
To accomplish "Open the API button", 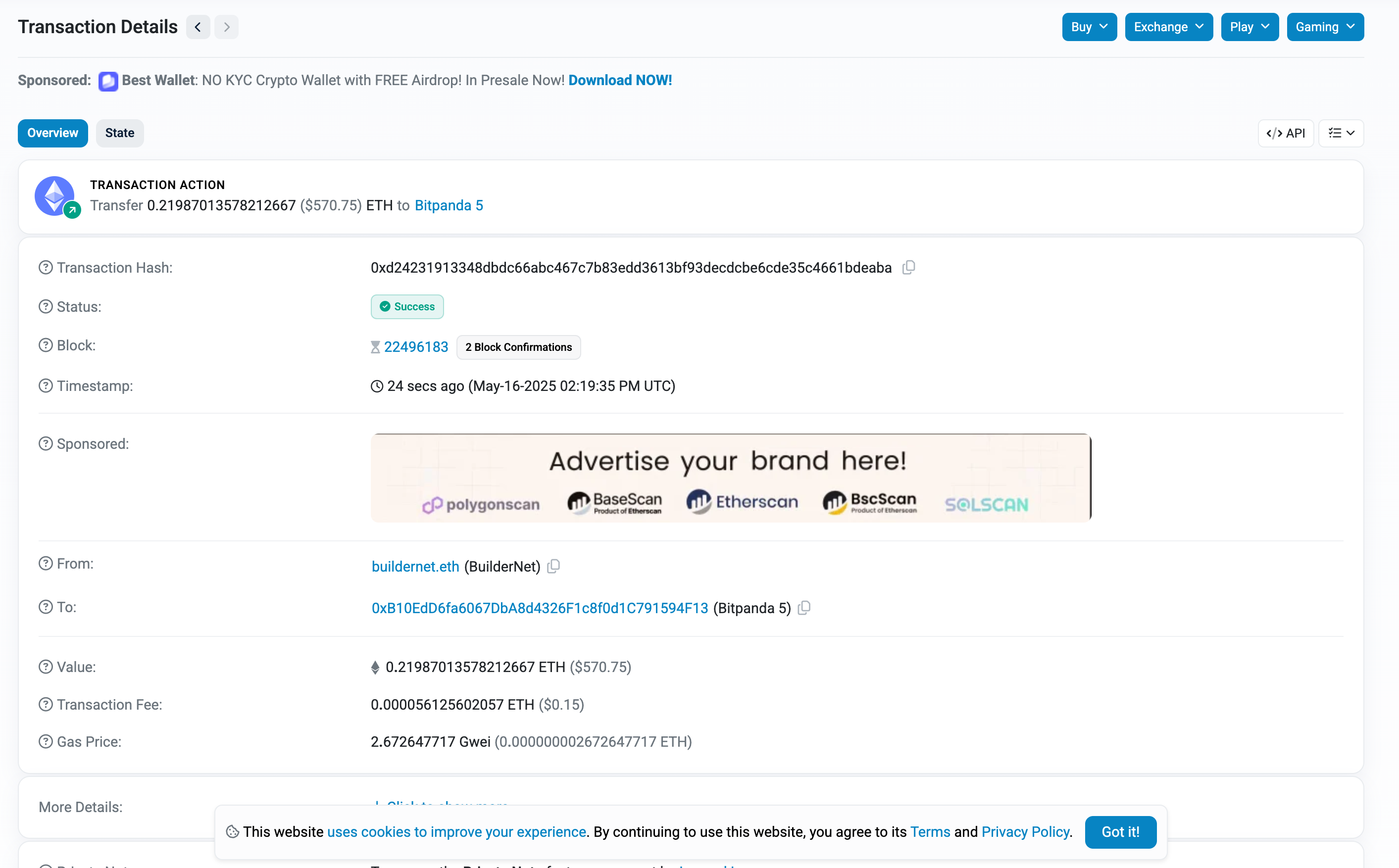I will [x=1285, y=133].
